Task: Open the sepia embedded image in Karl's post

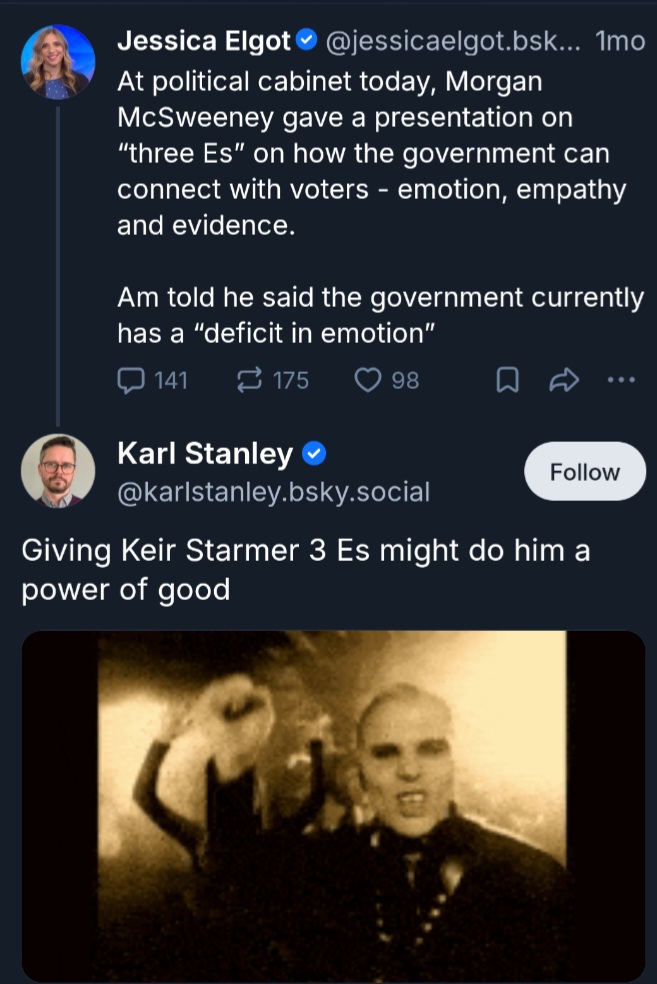Action: (333, 805)
